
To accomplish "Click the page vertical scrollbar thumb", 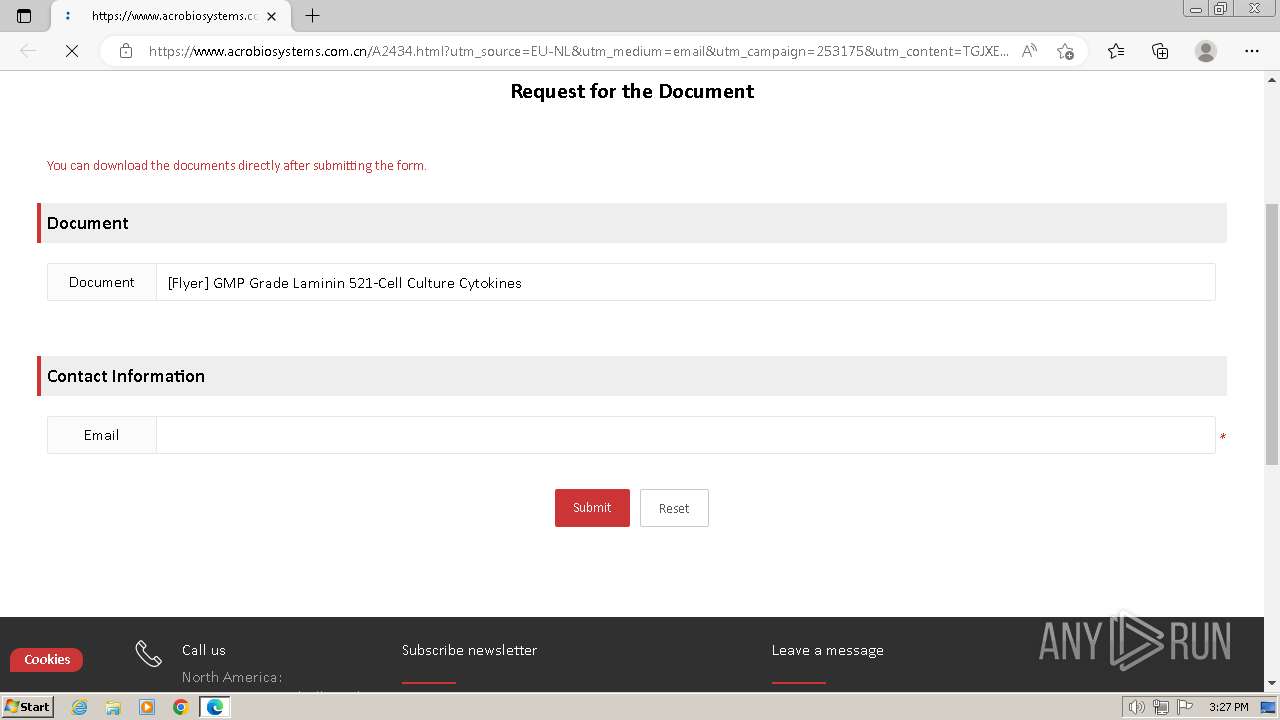I will [1272, 334].
